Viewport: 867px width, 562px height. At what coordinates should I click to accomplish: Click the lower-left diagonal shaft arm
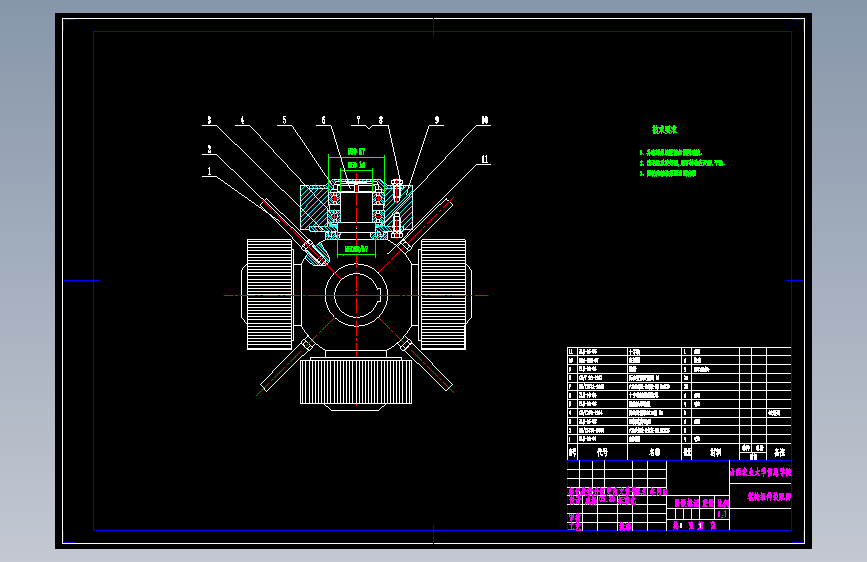(x=287, y=365)
